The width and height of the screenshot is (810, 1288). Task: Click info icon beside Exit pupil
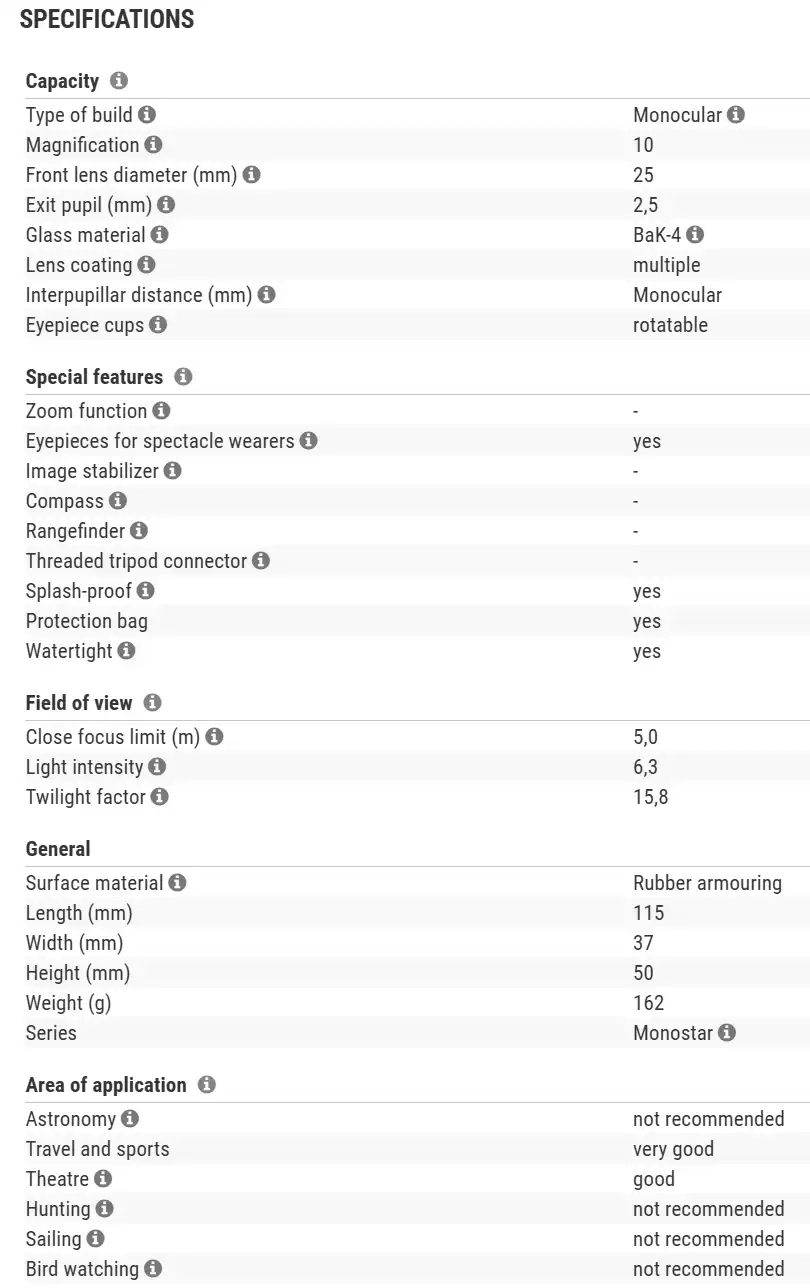pos(166,205)
